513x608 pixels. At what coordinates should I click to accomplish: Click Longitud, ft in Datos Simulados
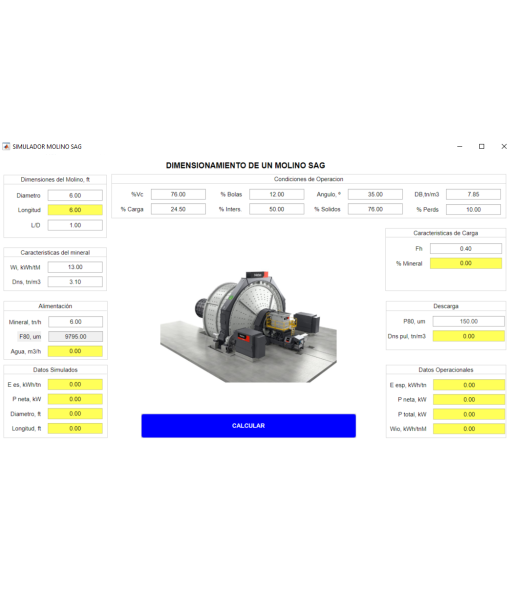click(75, 428)
